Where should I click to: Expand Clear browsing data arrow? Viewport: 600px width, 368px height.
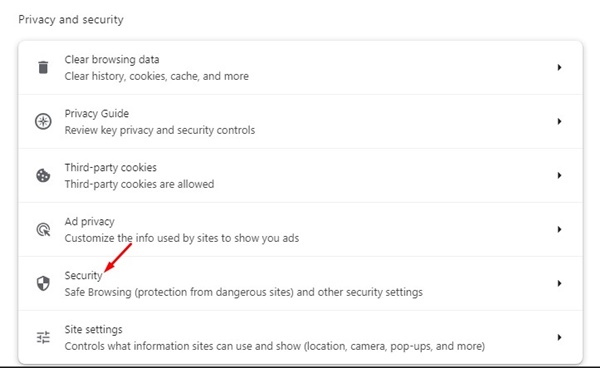[559, 67]
